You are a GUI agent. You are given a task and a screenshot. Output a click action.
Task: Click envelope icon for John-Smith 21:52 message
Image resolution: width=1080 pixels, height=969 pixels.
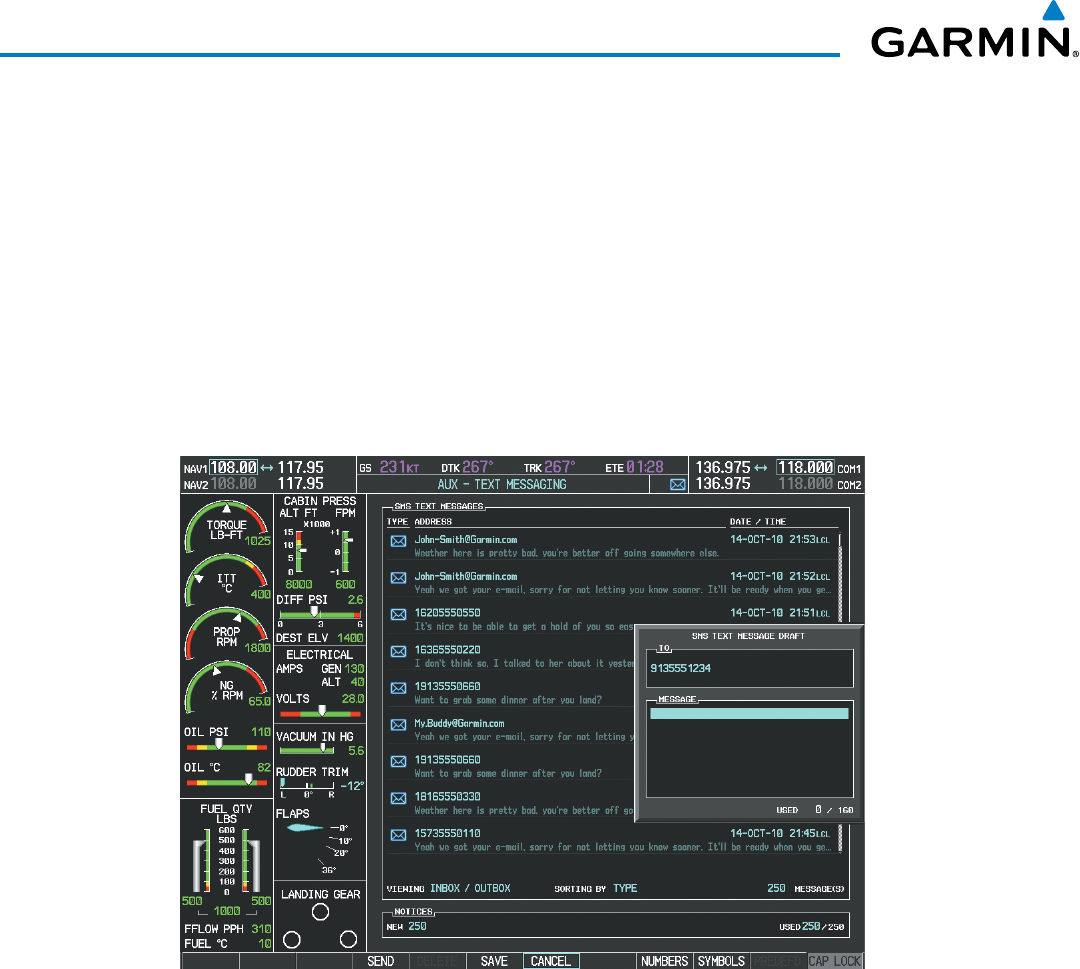[398, 578]
